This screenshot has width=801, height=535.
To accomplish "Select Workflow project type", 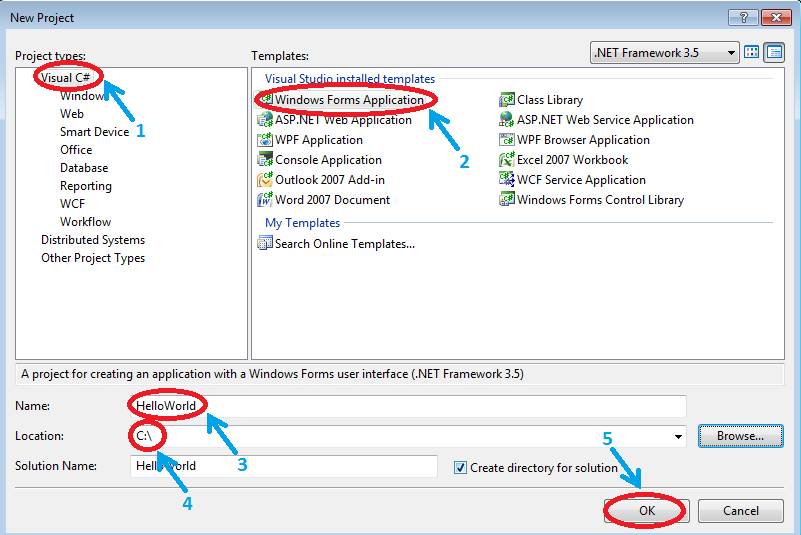I will point(85,222).
